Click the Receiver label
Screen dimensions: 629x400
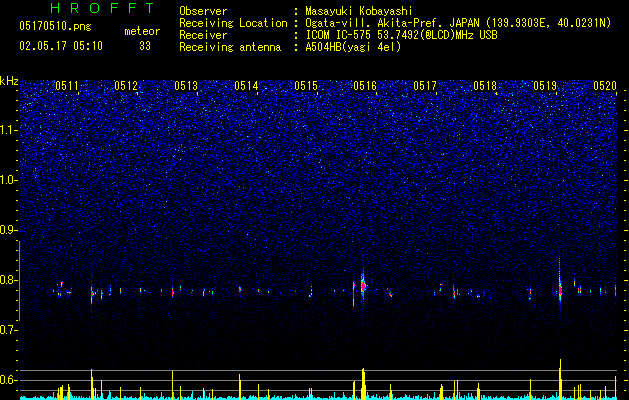pyautogui.click(x=203, y=35)
